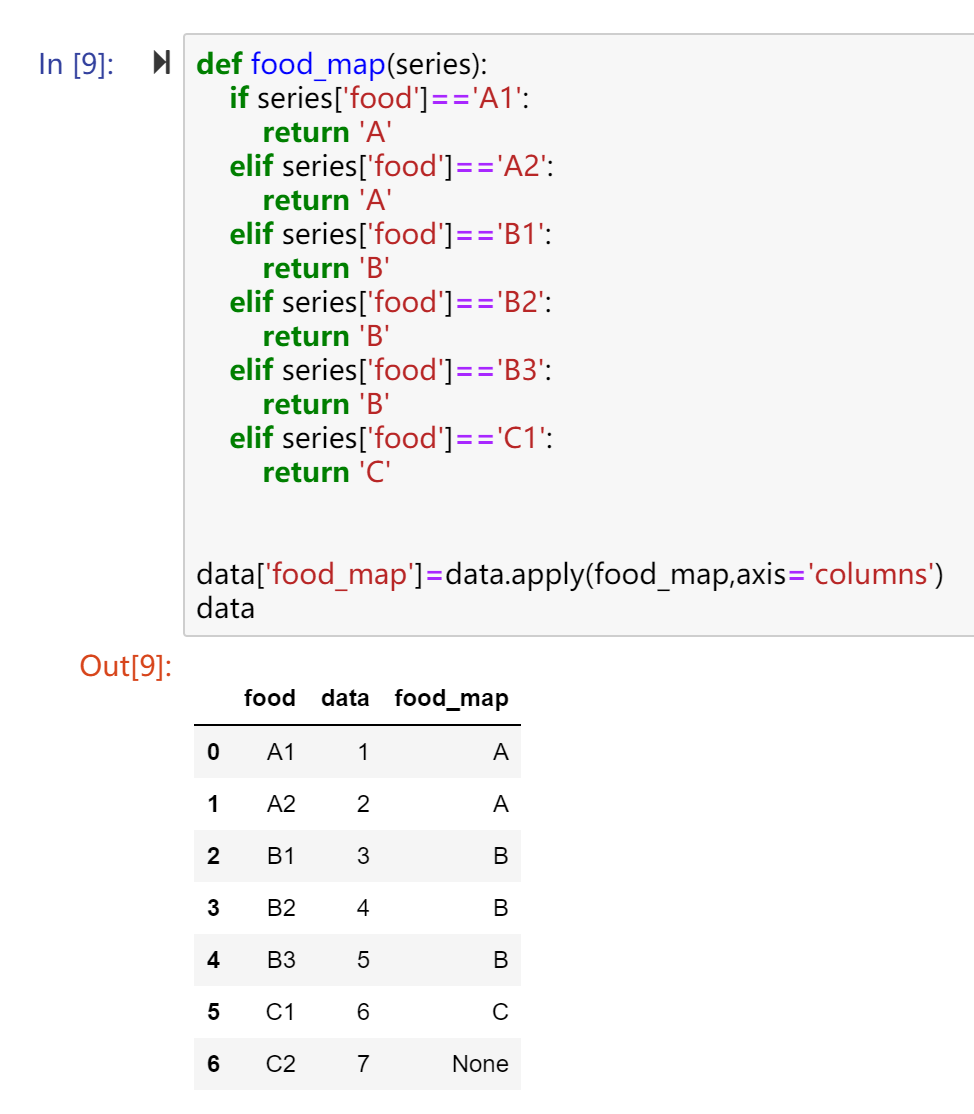Click the last code line 'data'
The image size is (974, 1114).
coord(225,609)
